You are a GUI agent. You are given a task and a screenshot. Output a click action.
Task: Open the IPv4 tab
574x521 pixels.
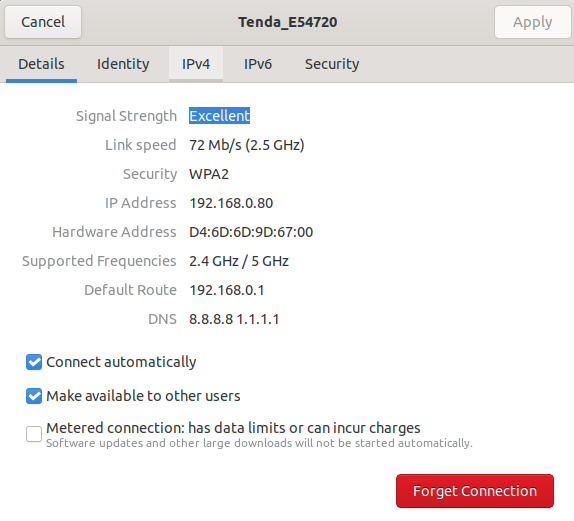[196, 64]
